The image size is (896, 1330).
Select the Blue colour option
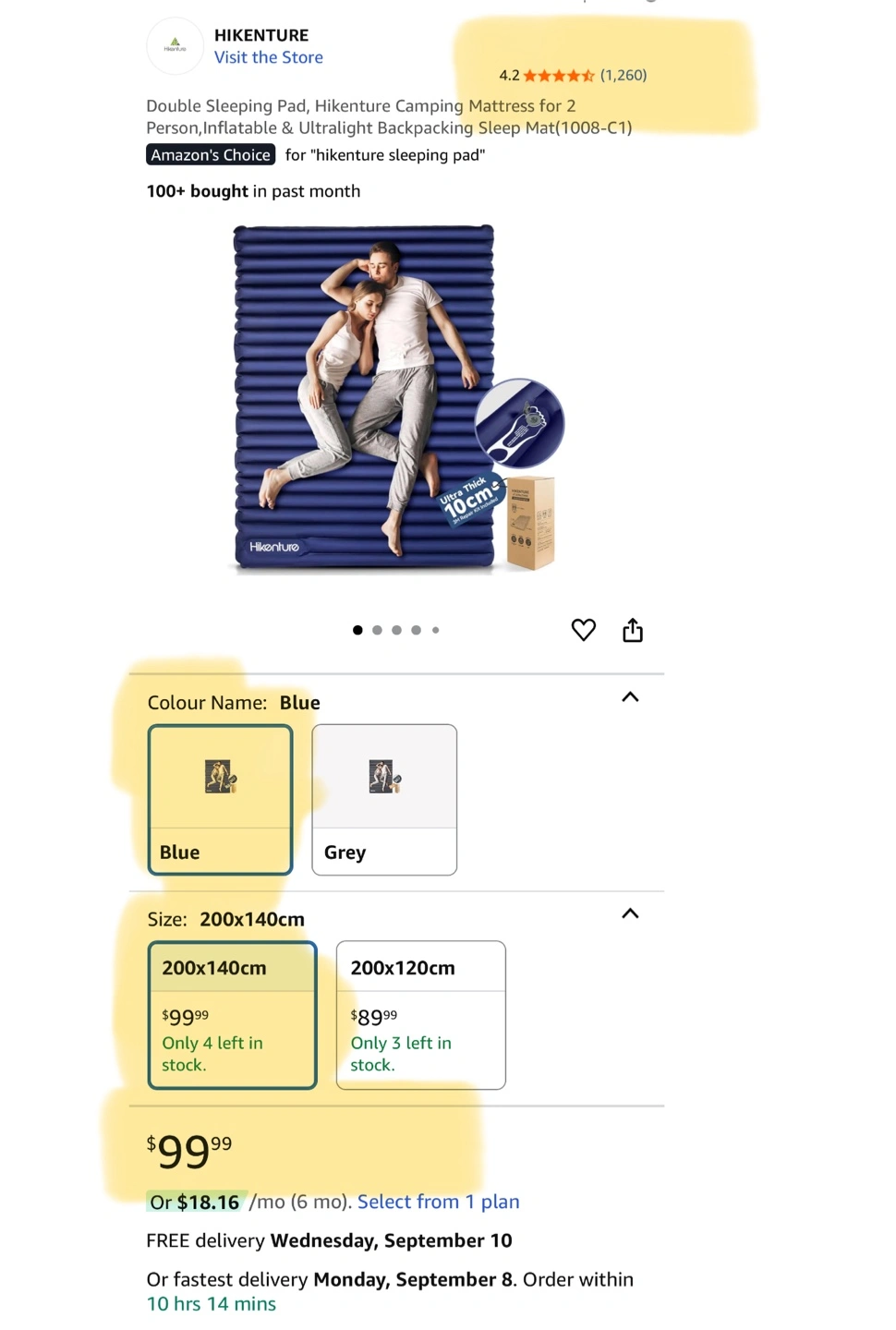coord(221,800)
